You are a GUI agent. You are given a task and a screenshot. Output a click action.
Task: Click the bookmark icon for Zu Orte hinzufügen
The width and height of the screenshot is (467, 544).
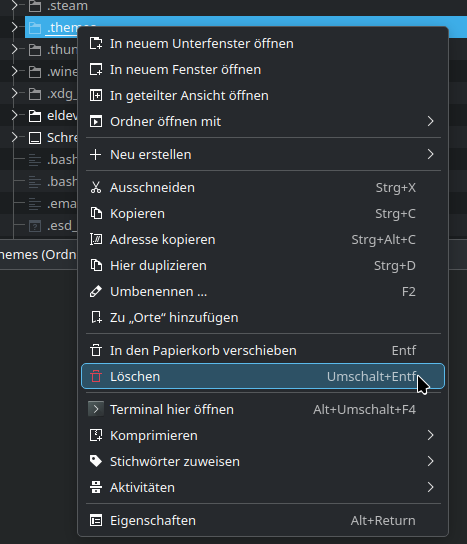click(96, 317)
